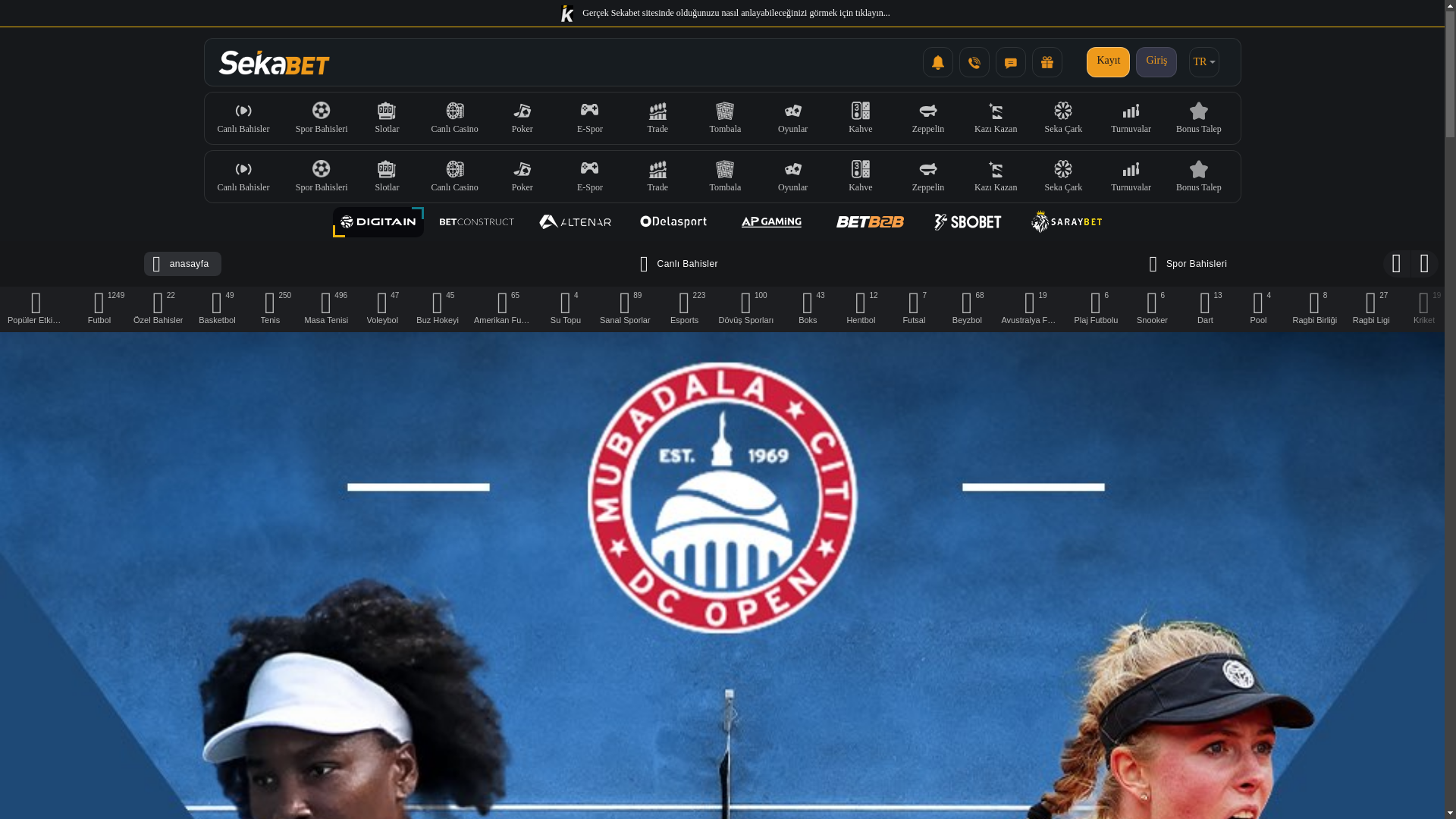The height and width of the screenshot is (819, 1456).
Task: Click Kahve icon in first menu row
Action: 861,111
